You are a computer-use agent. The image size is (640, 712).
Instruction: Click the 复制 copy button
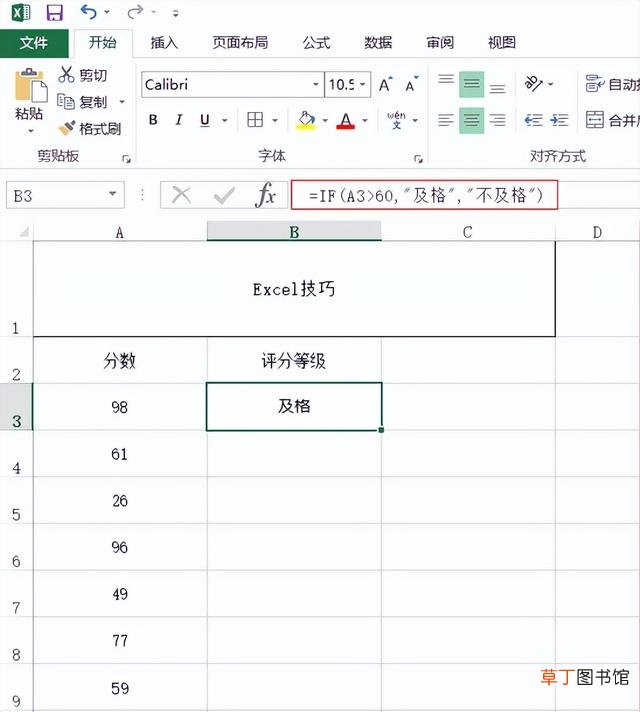tap(83, 102)
